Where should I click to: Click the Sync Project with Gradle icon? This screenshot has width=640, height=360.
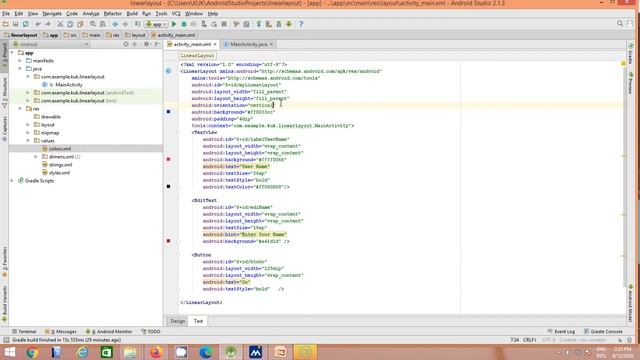pyautogui.click(x=259, y=24)
